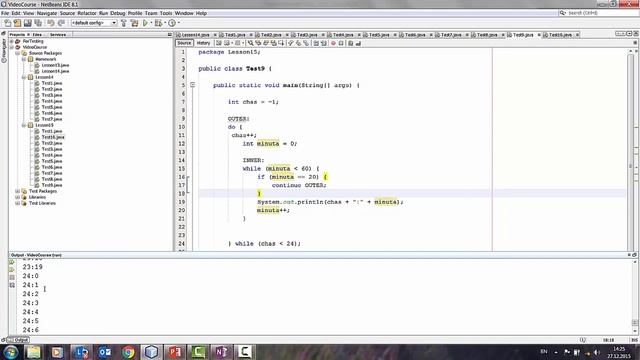Click the Undo toolbar icon
Viewport: 640px width, 360px height.
pos(51,23)
